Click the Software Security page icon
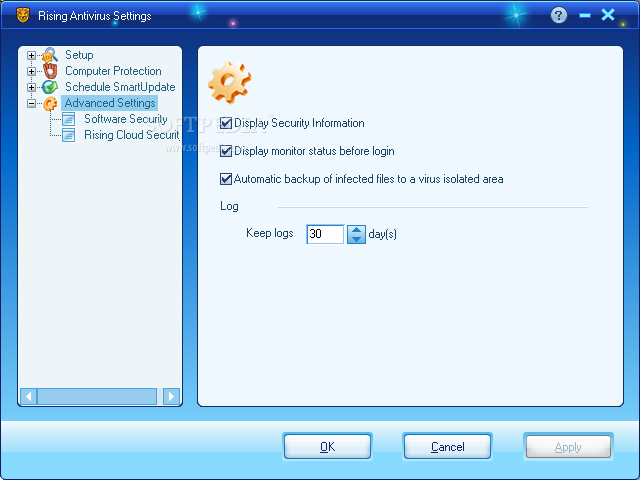The image size is (640, 480). point(69,119)
